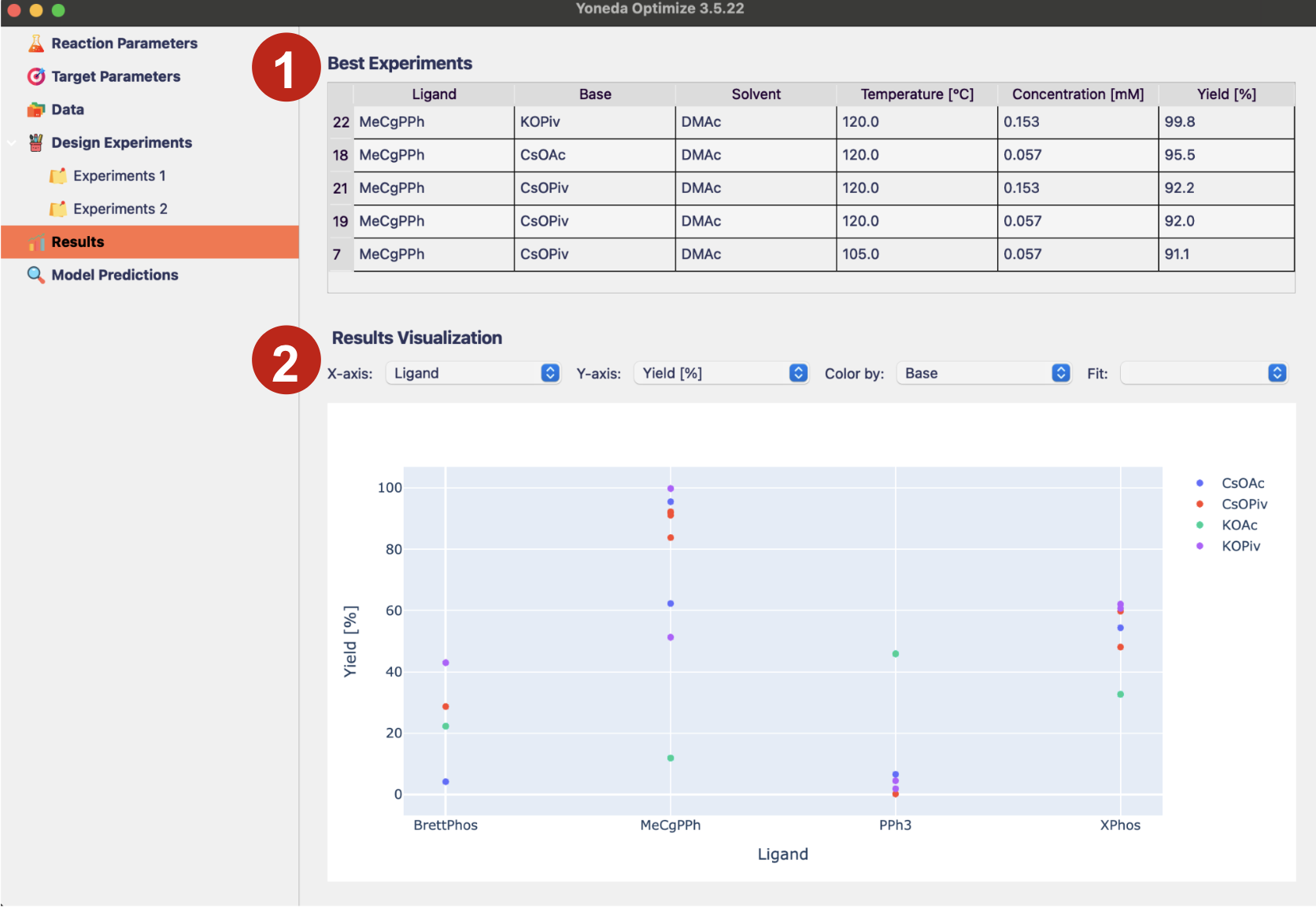The image size is (1316, 908).
Task: Click the Reaction Parameters flask icon
Action: 36,43
